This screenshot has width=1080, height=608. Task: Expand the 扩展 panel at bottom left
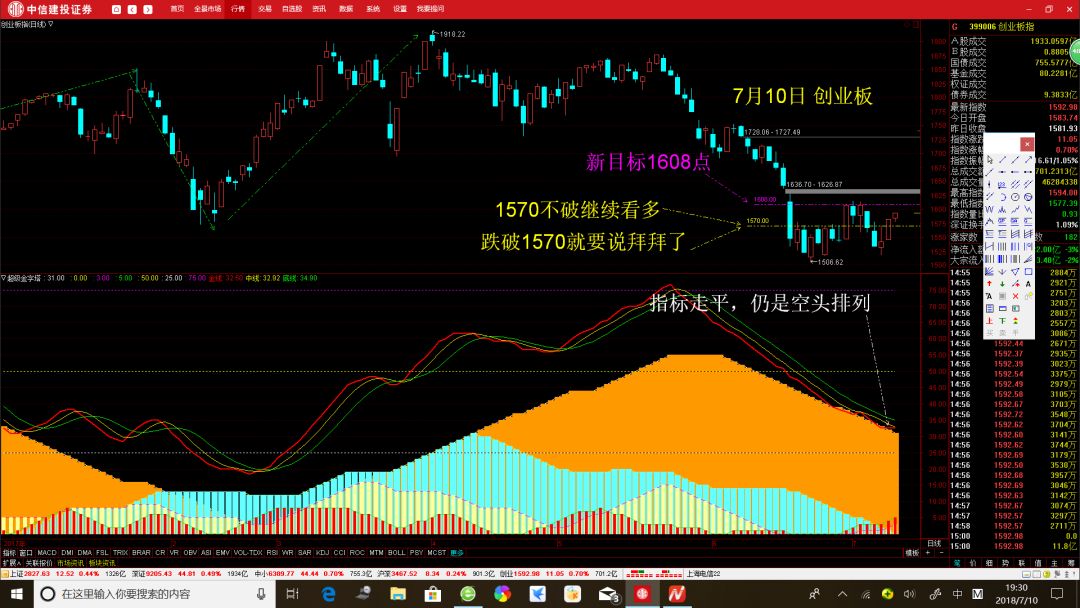click(x=10, y=562)
